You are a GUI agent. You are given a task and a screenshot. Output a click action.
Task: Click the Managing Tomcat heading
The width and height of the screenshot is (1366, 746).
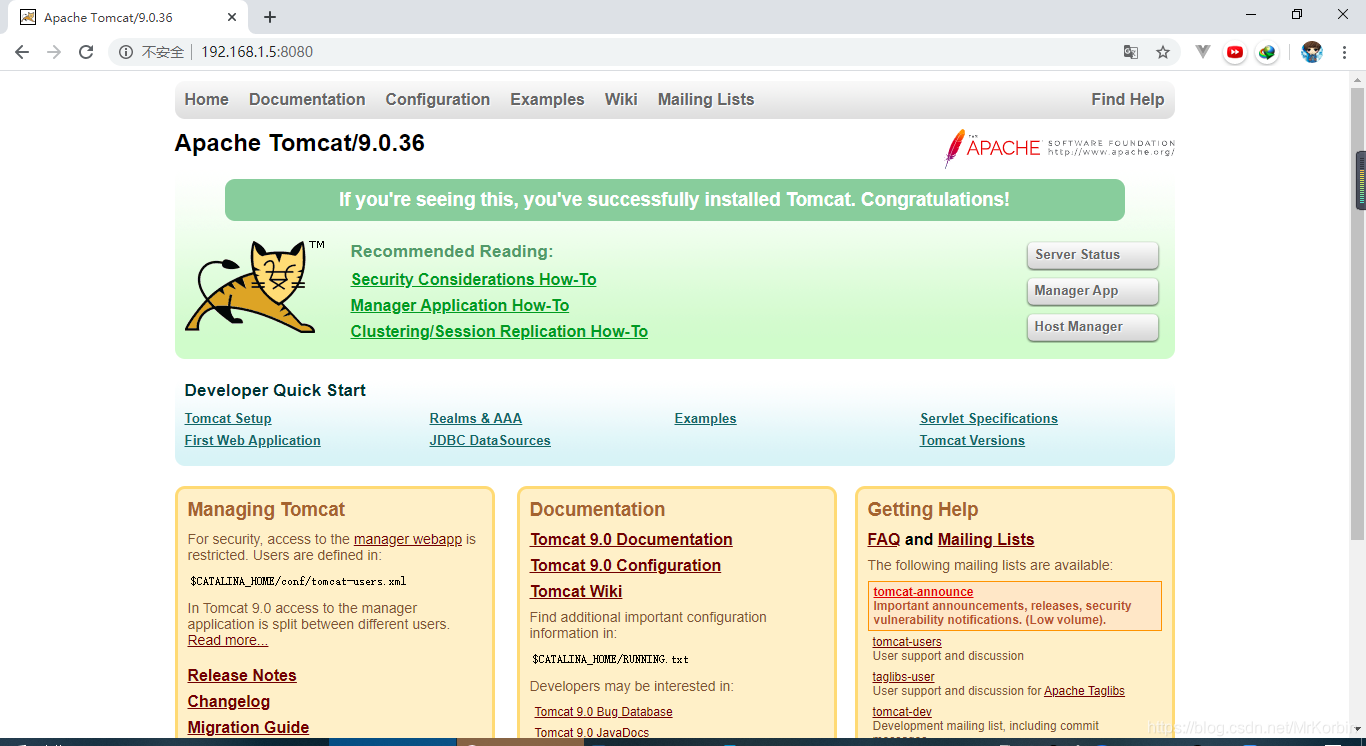click(x=266, y=510)
